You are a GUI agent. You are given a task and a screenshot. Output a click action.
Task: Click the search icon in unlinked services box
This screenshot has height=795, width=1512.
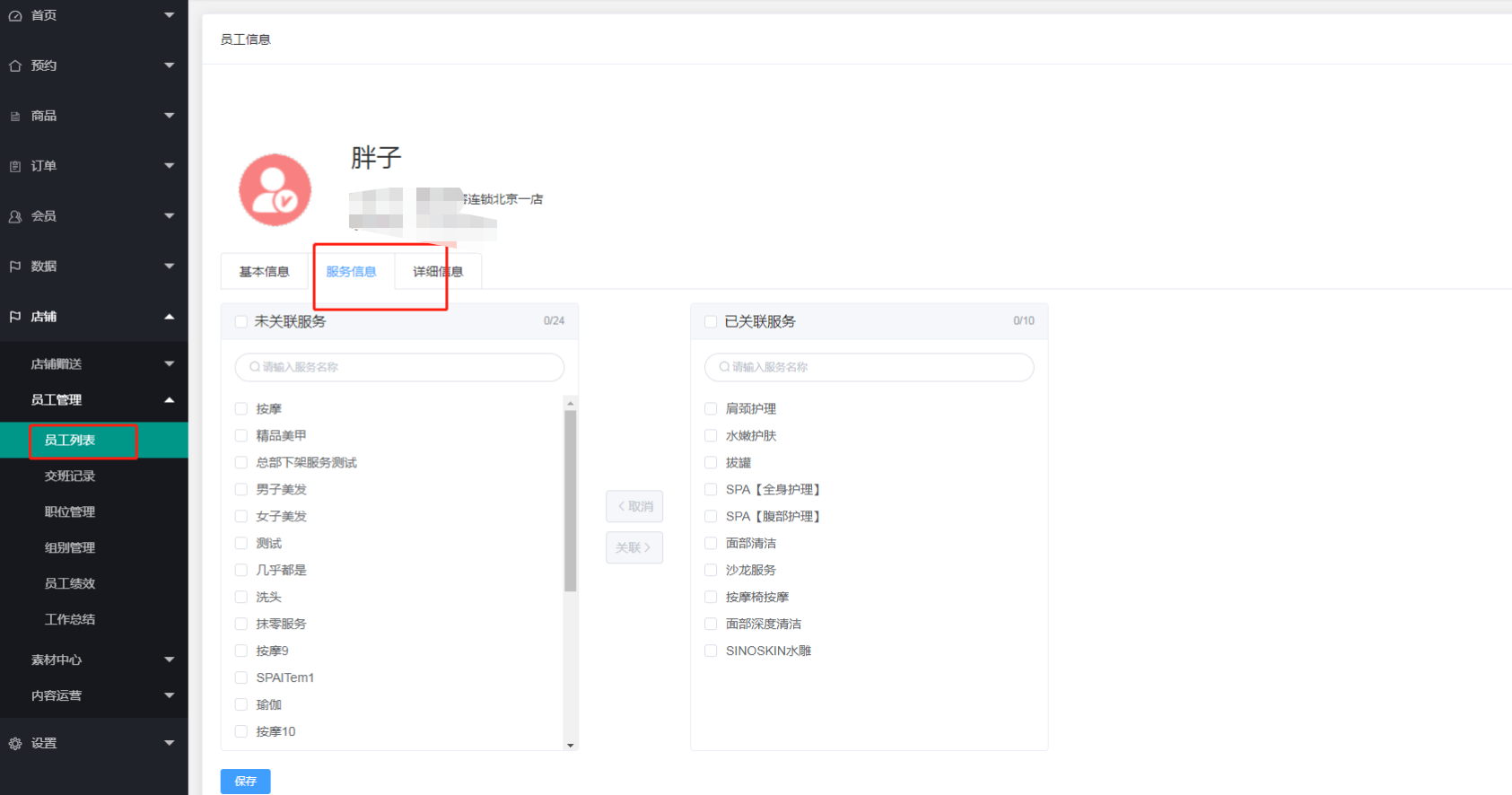click(255, 367)
